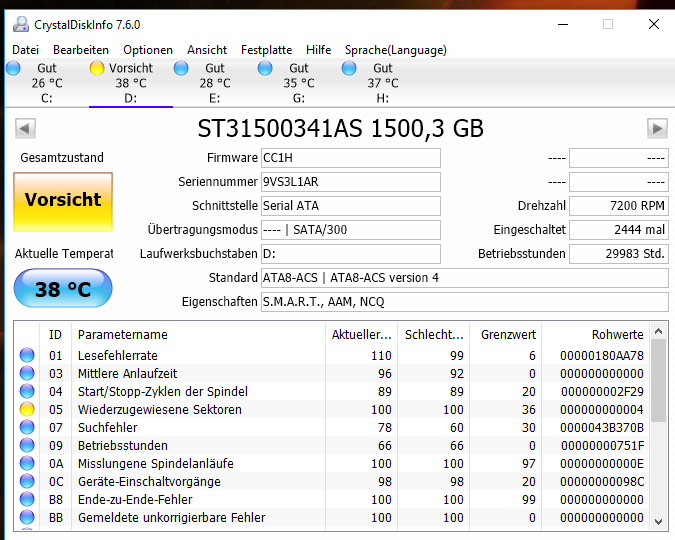675x540 pixels.
Task: Click the Drehzahl value 7200 RPM
Action: pyautogui.click(x=619, y=206)
